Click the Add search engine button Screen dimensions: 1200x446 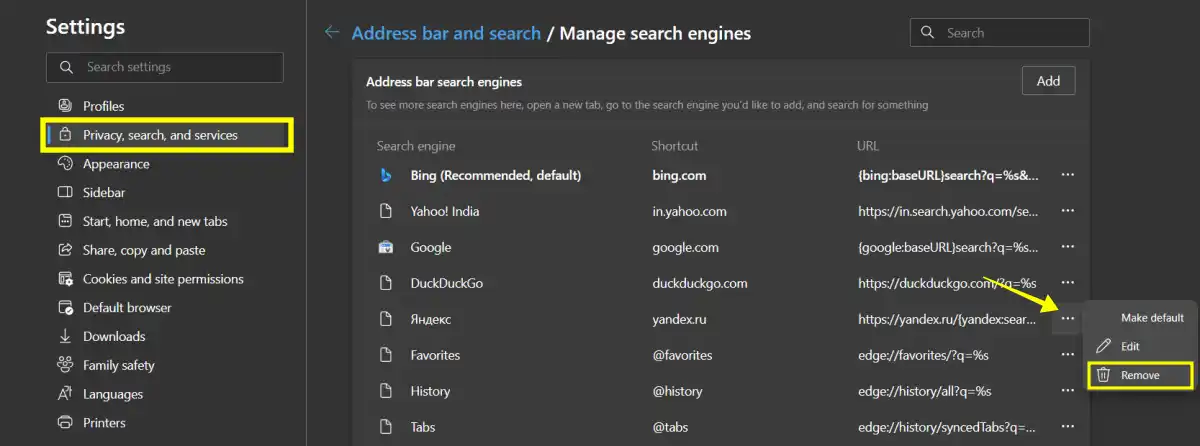tap(1048, 81)
